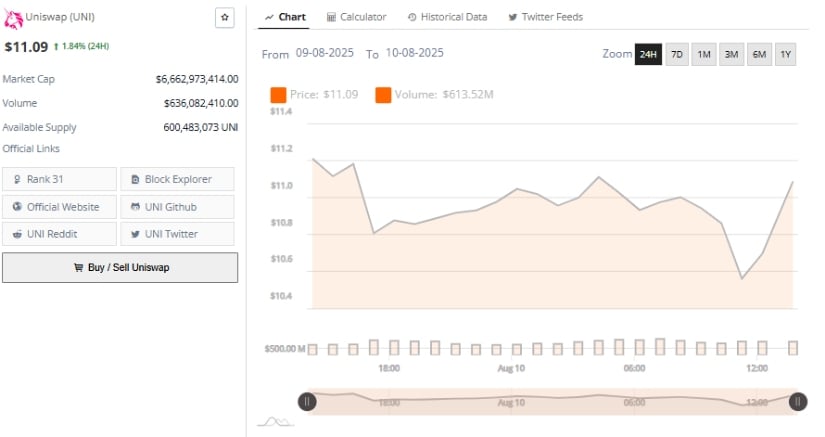Toggle the Price series orange swatch
The height and width of the screenshot is (437, 825).
[278, 95]
